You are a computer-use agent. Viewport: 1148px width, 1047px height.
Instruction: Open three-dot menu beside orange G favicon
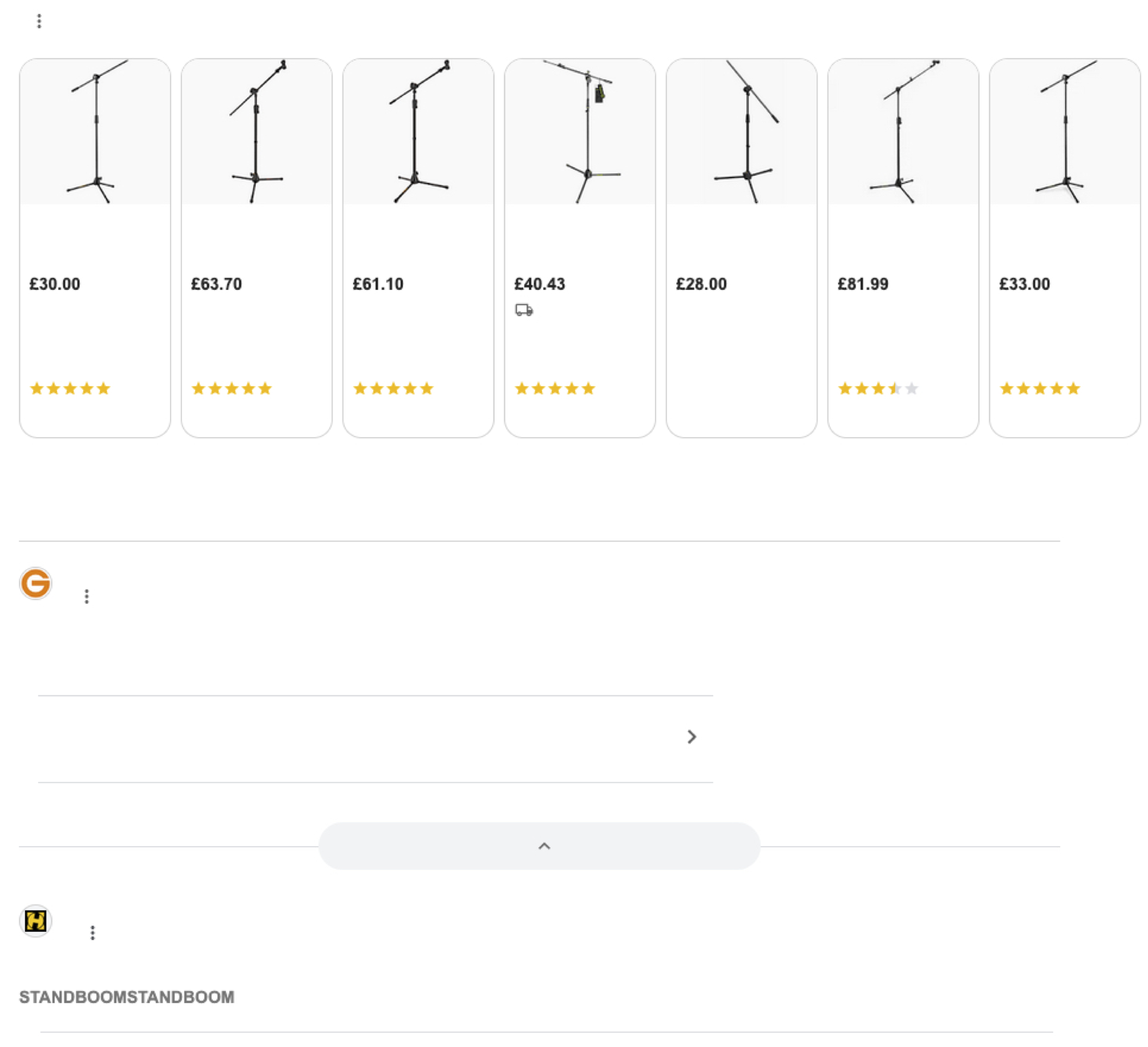click(x=87, y=596)
